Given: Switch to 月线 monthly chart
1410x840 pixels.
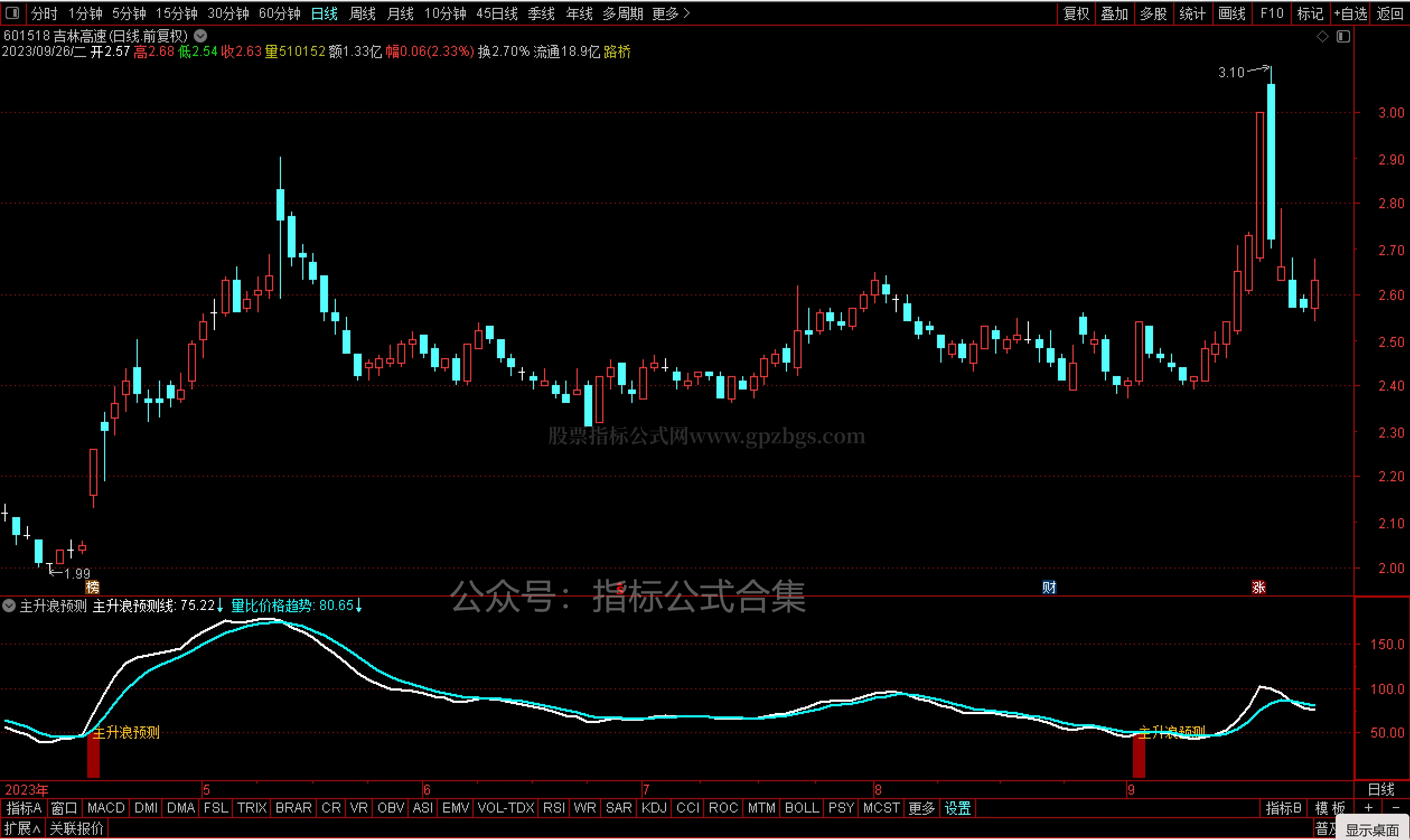Looking at the screenshot, I should [400, 13].
